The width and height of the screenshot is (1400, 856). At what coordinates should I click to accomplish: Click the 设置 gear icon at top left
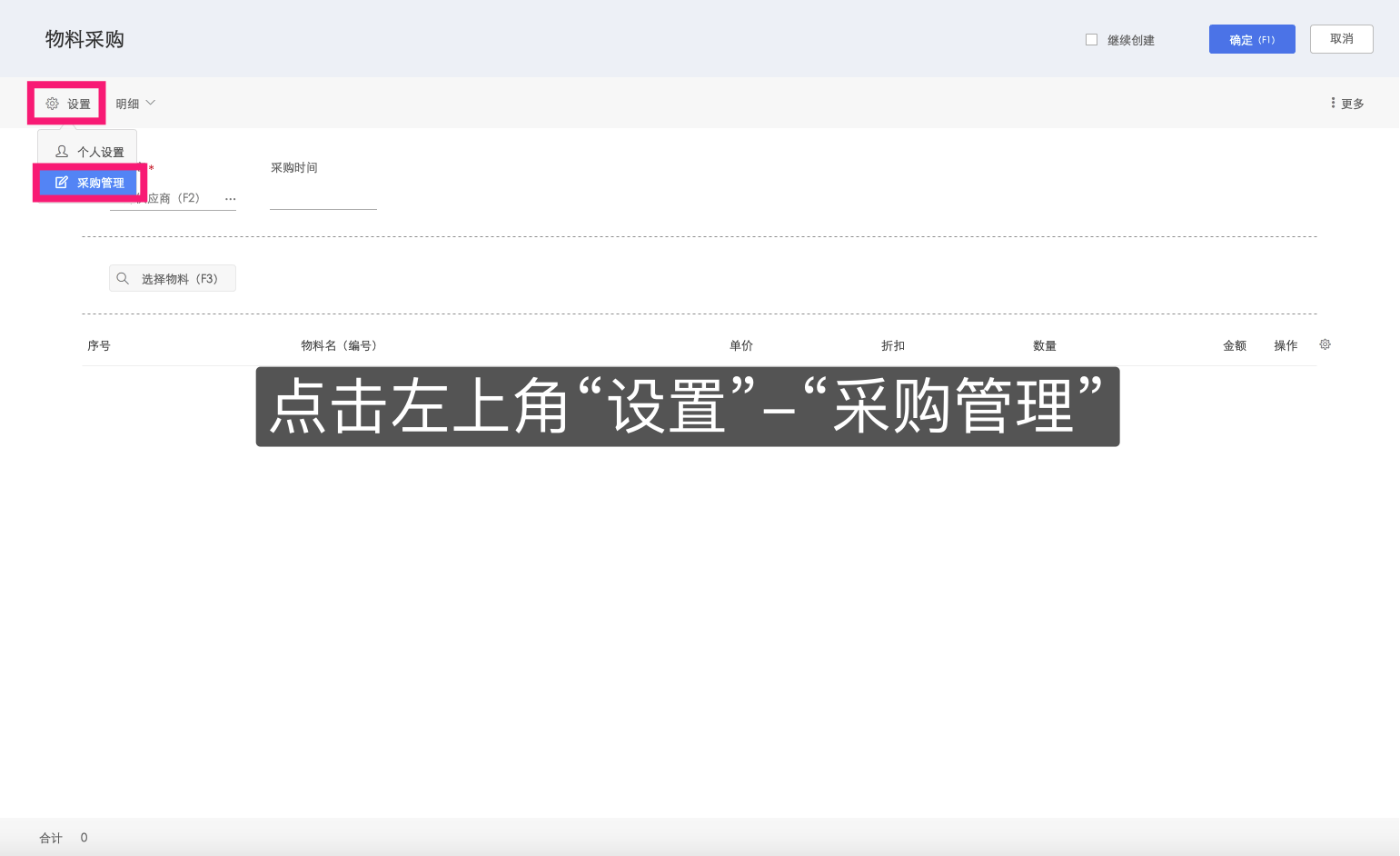tap(52, 103)
